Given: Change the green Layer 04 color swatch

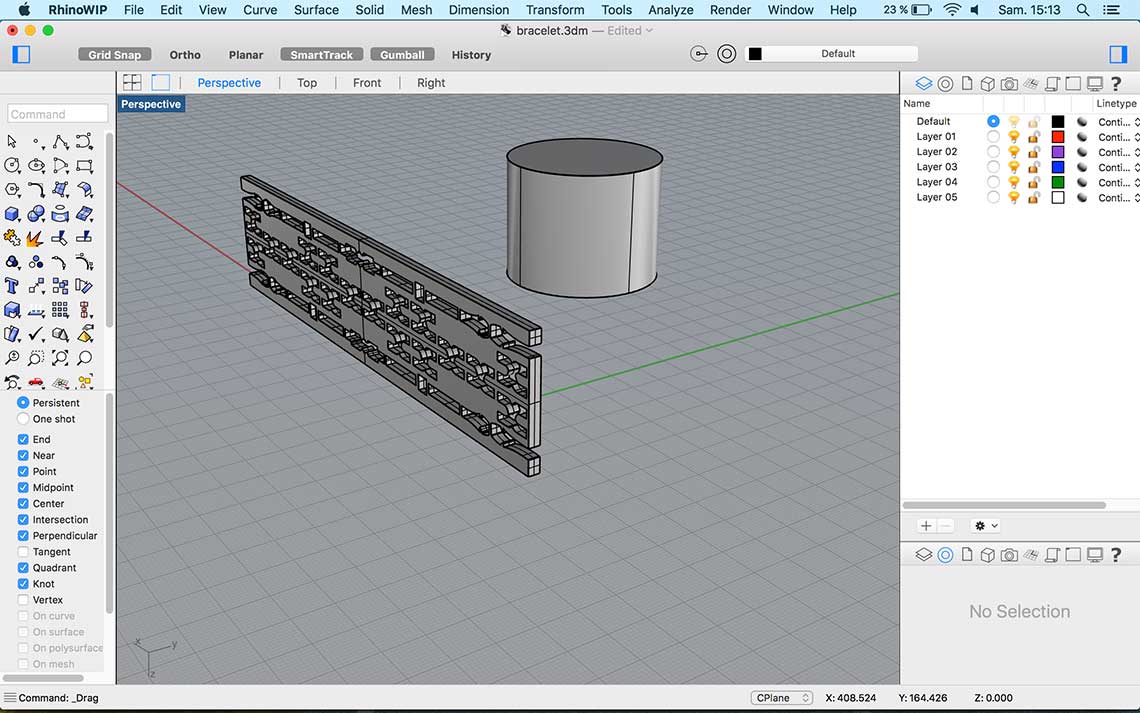Looking at the screenshot, I should click(x=1058, y=182).
